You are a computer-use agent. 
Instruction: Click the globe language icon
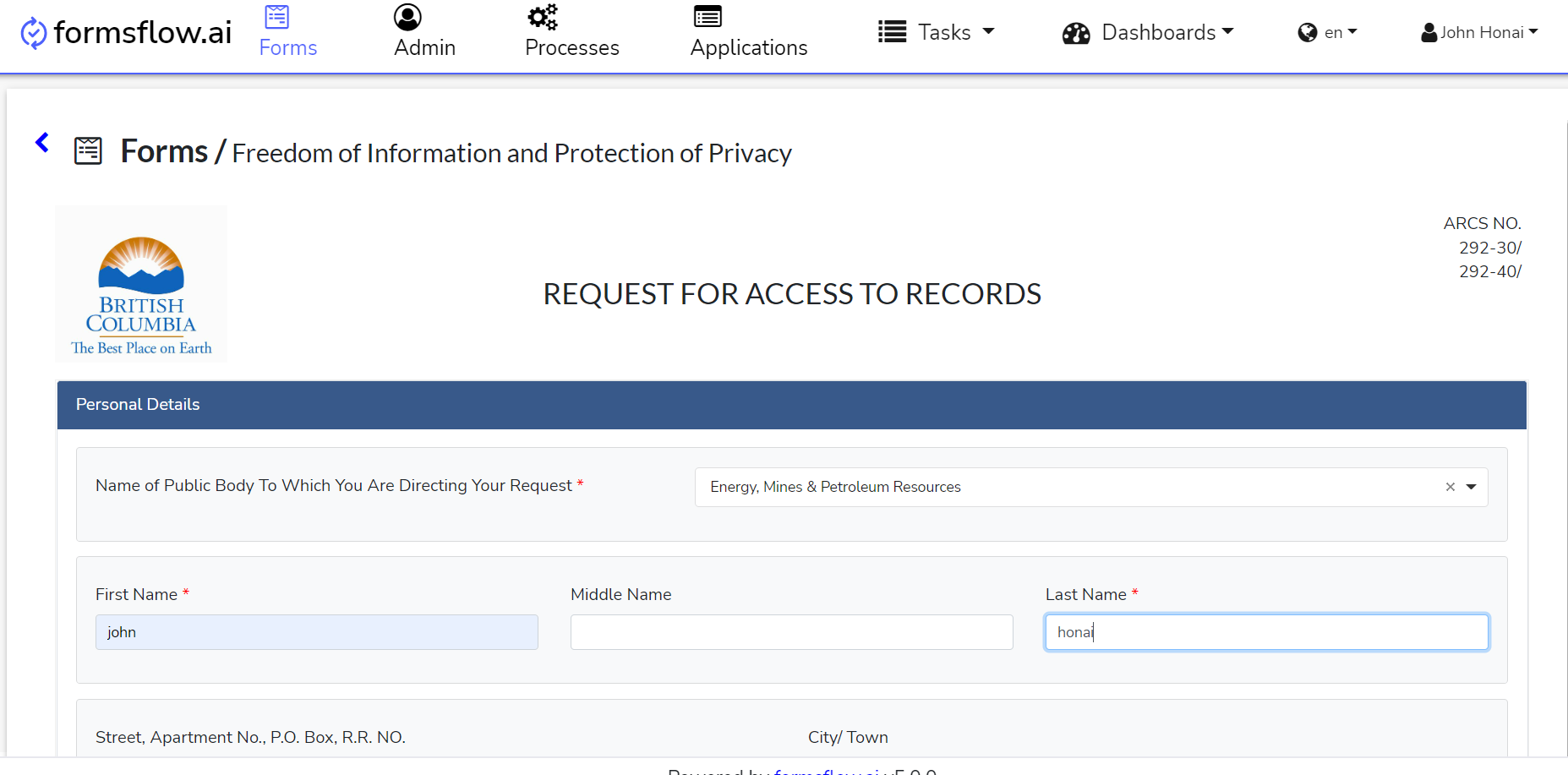1308,33
